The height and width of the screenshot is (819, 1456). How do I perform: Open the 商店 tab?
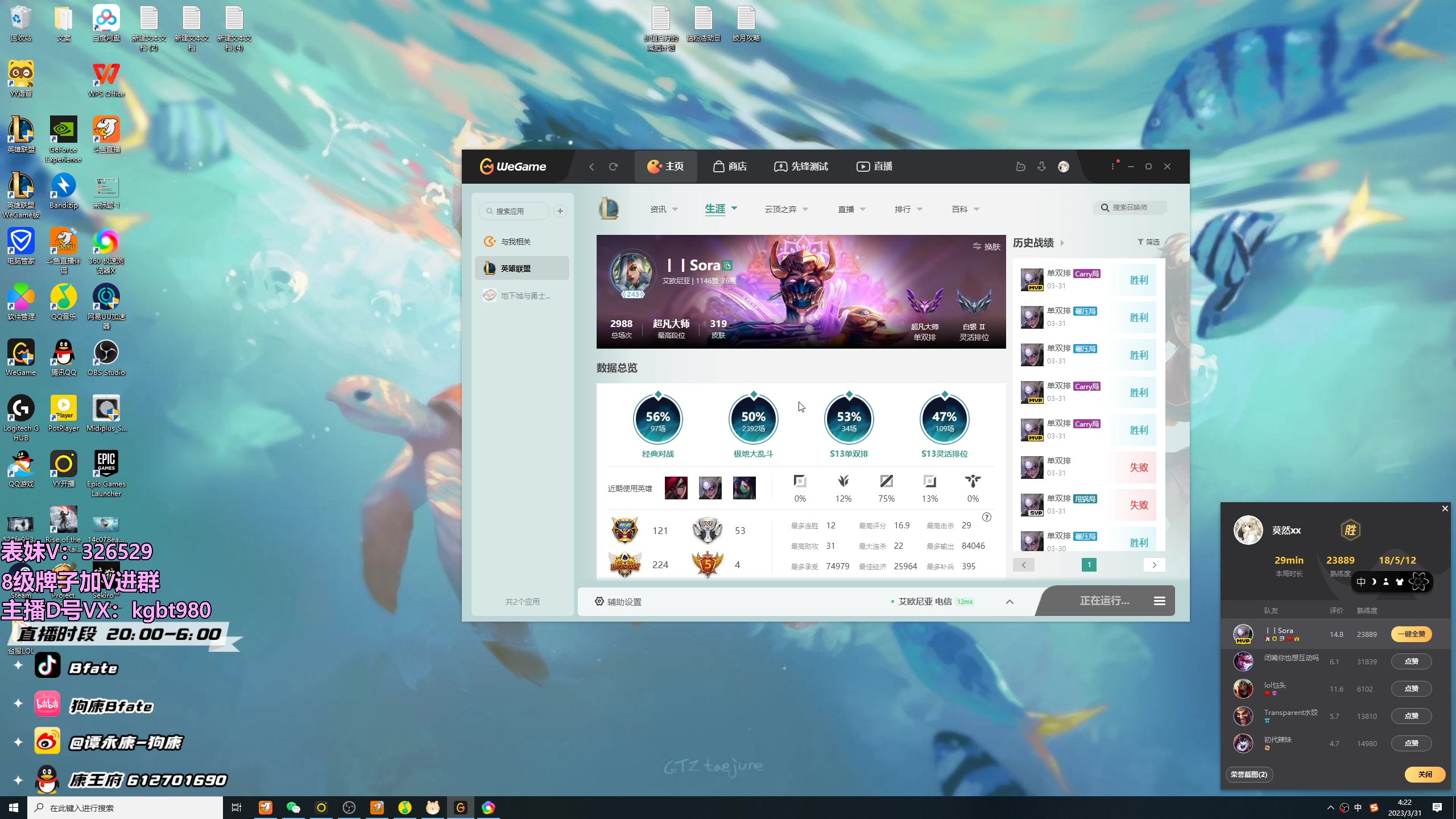[730, 167]
